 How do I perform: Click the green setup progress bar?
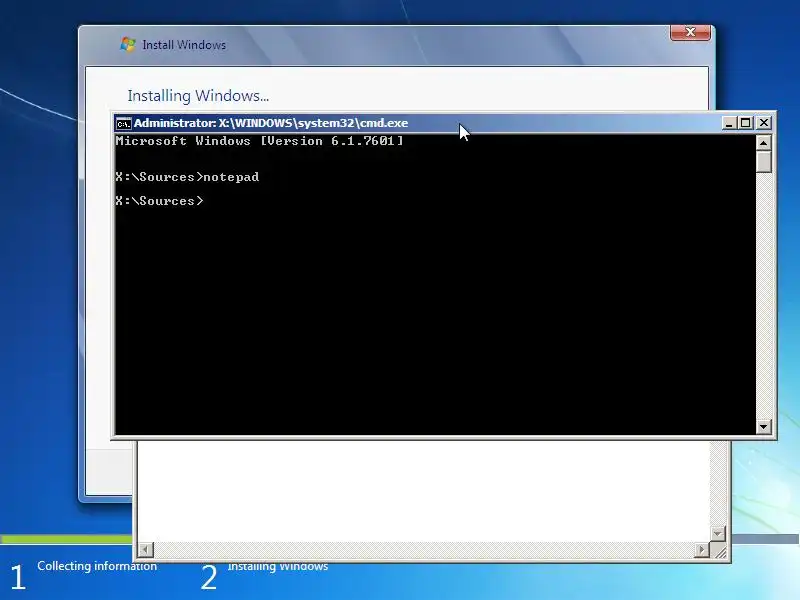click(x=66, y=539)
